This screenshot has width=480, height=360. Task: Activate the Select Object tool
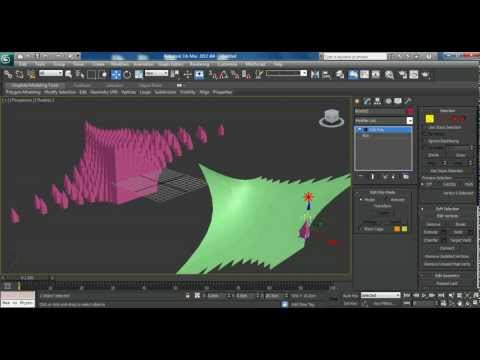tap(69, 74)
